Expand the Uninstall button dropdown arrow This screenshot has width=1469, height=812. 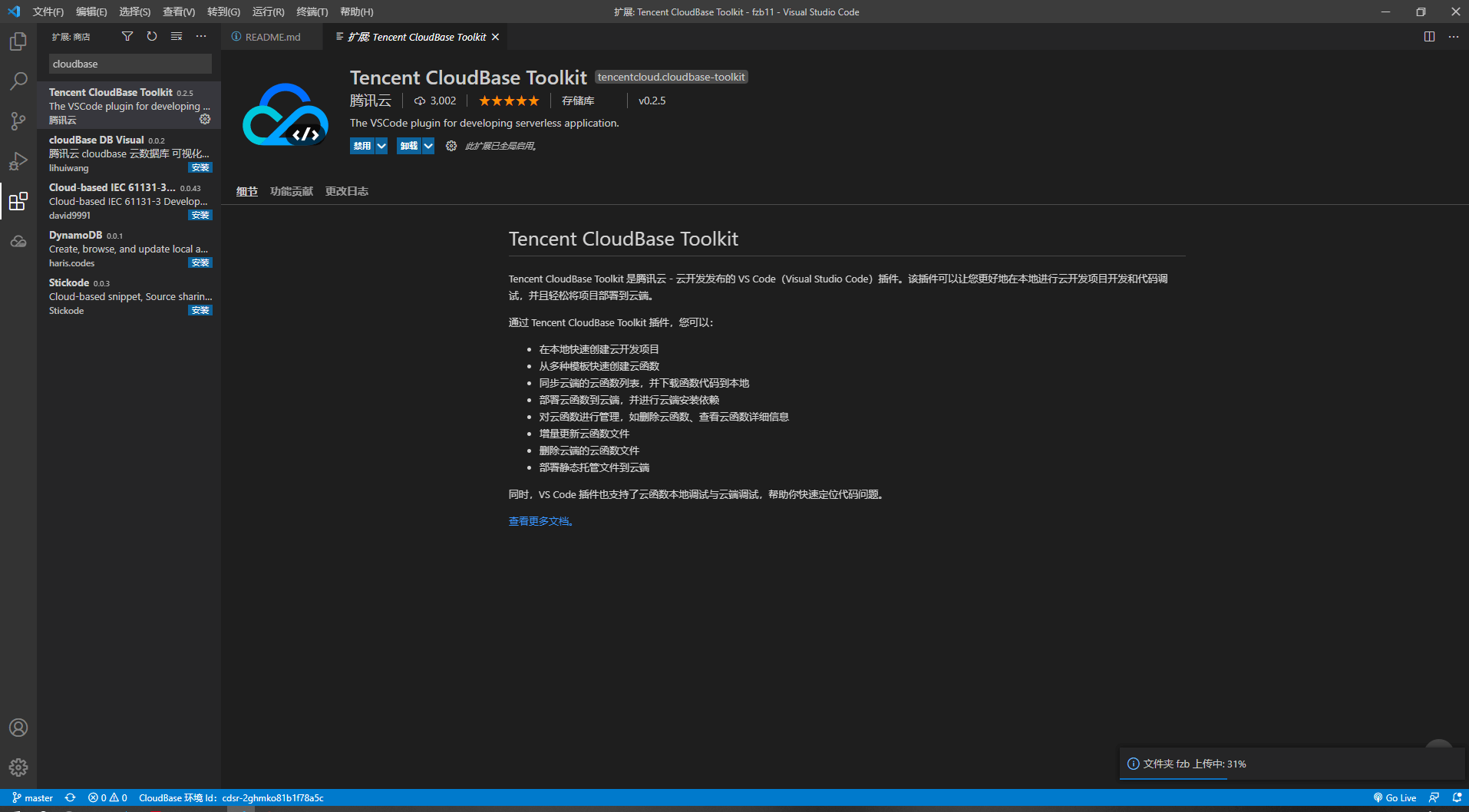(x=428, y=146)
